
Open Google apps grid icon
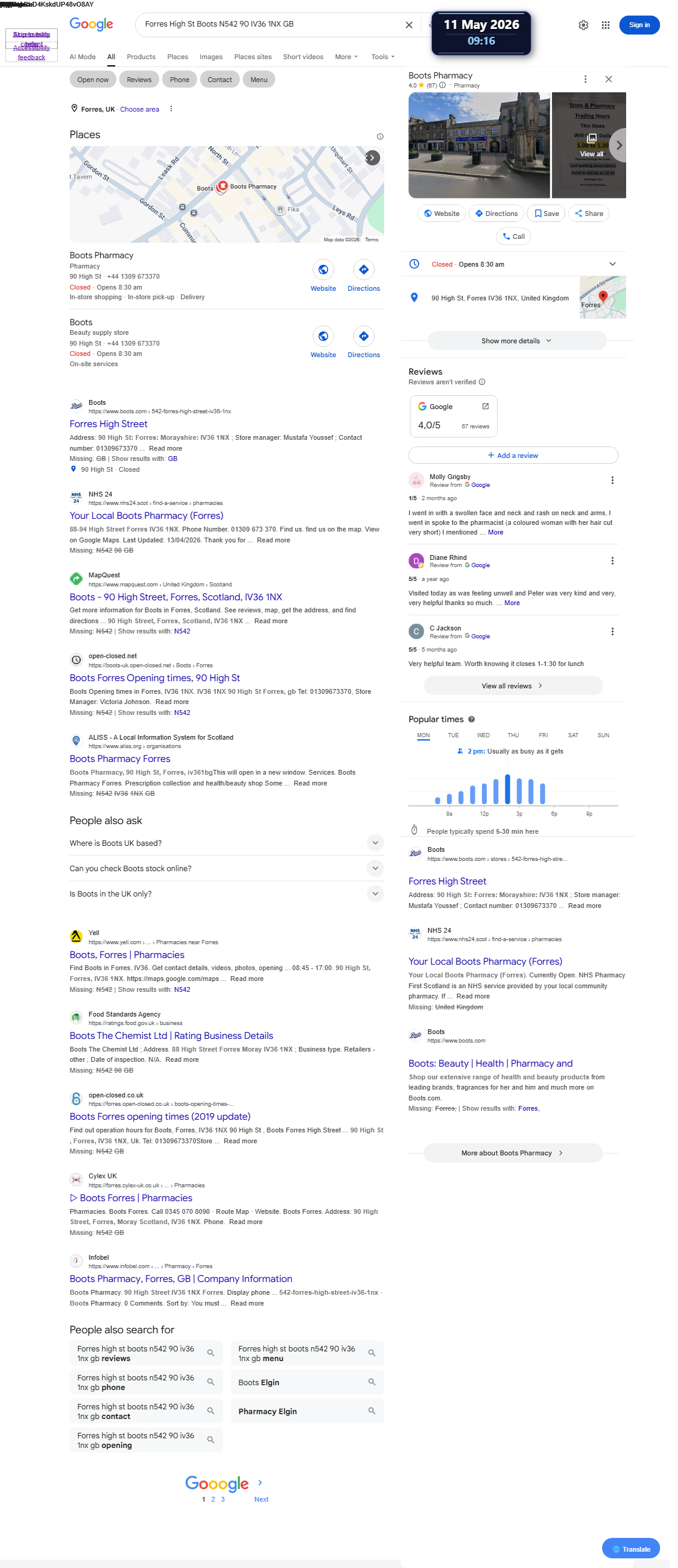(x=612, y=25)
